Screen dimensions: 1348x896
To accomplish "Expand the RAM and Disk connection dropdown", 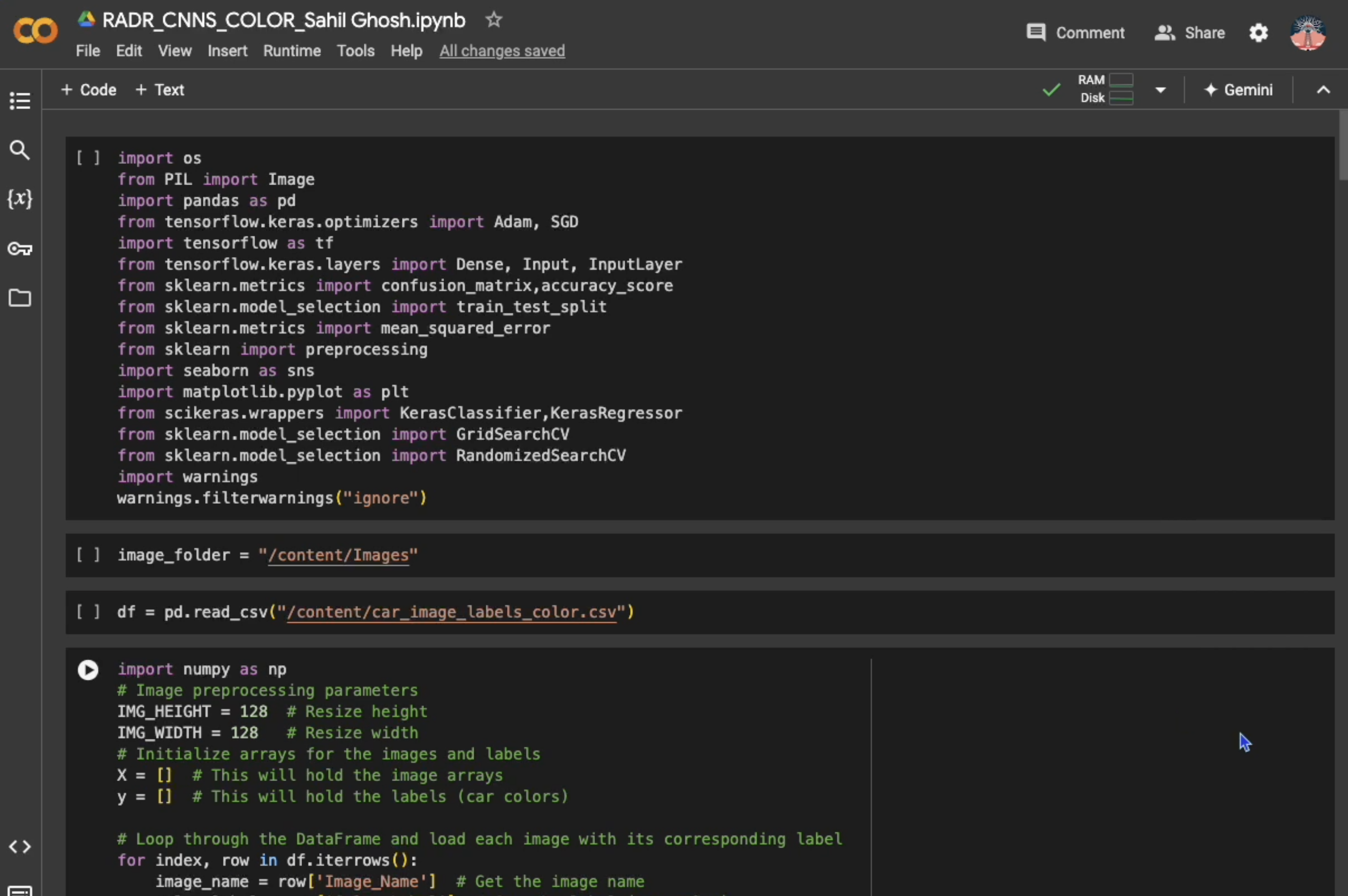I will pyautogui.click(x=1160, y=90).
